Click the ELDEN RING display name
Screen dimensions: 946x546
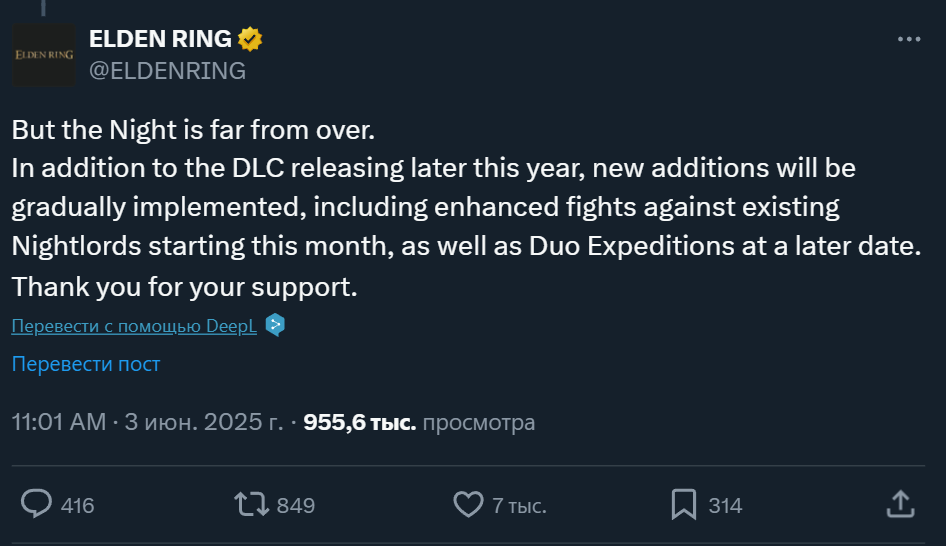coord(160,39)
